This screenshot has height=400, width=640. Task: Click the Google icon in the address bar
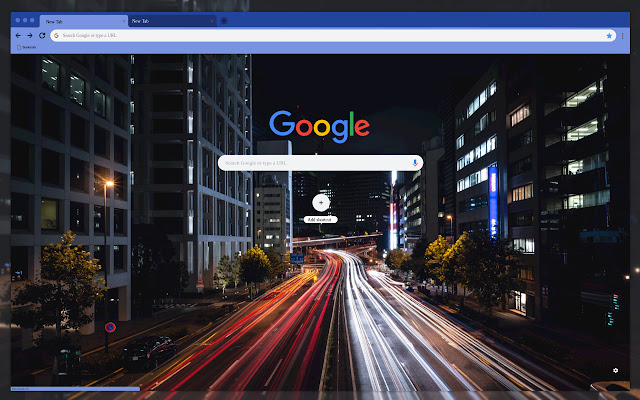(x=56, y=36)
